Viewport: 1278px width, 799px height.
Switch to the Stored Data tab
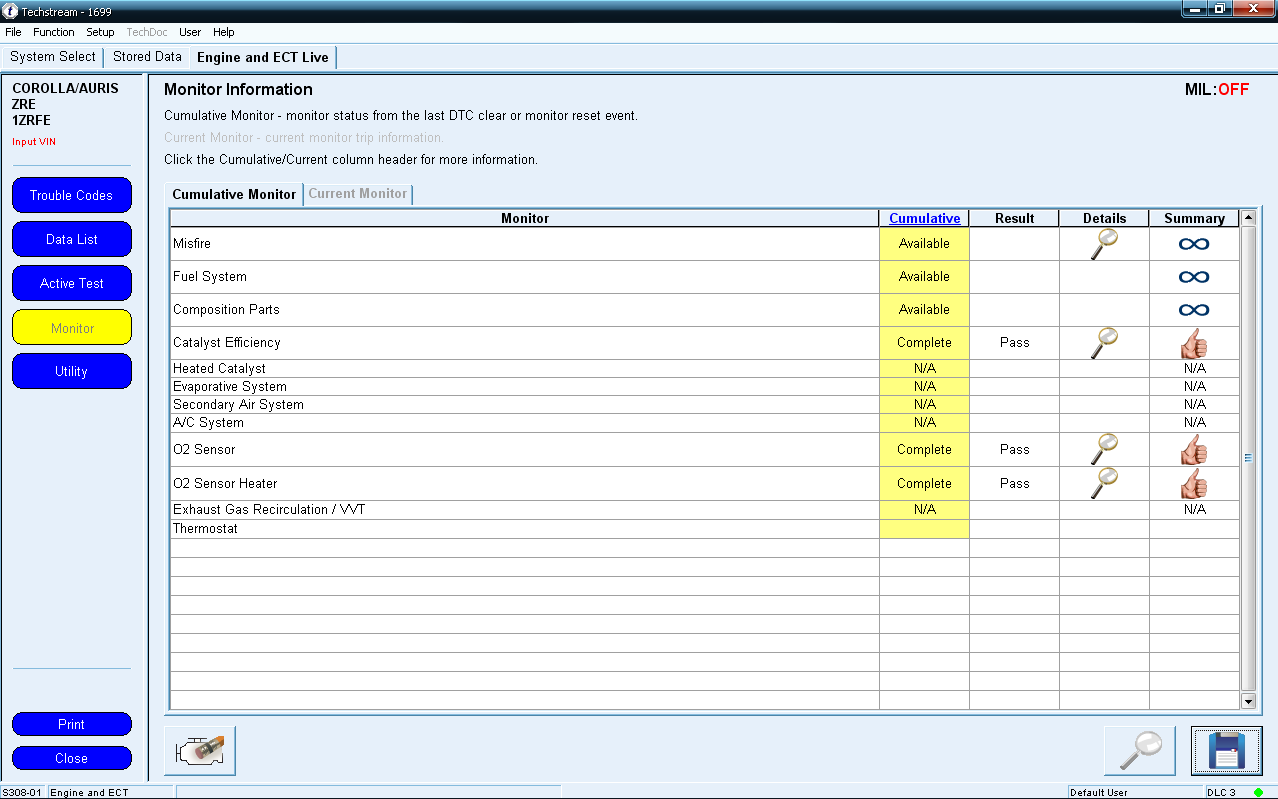(x=147, y=57)
